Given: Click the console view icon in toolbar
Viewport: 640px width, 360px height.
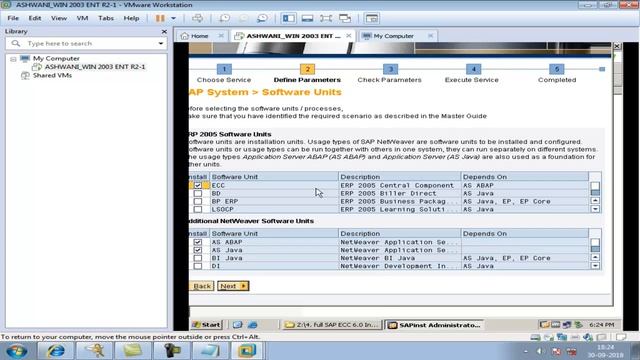Looking at the screenshot, I should 371,18.
